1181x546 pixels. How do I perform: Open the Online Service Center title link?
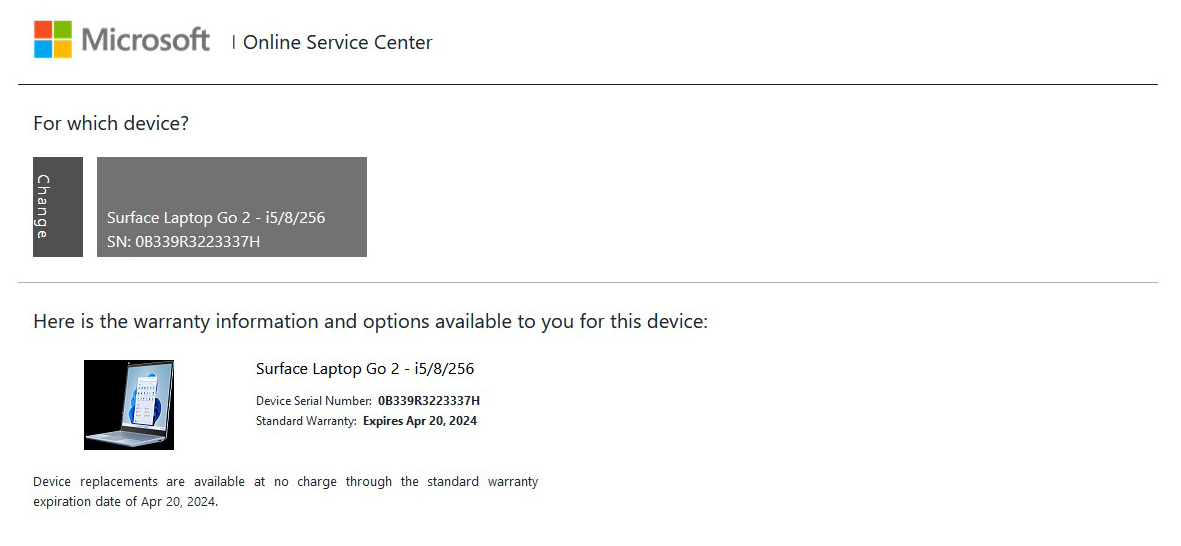(x=337, y=43)
